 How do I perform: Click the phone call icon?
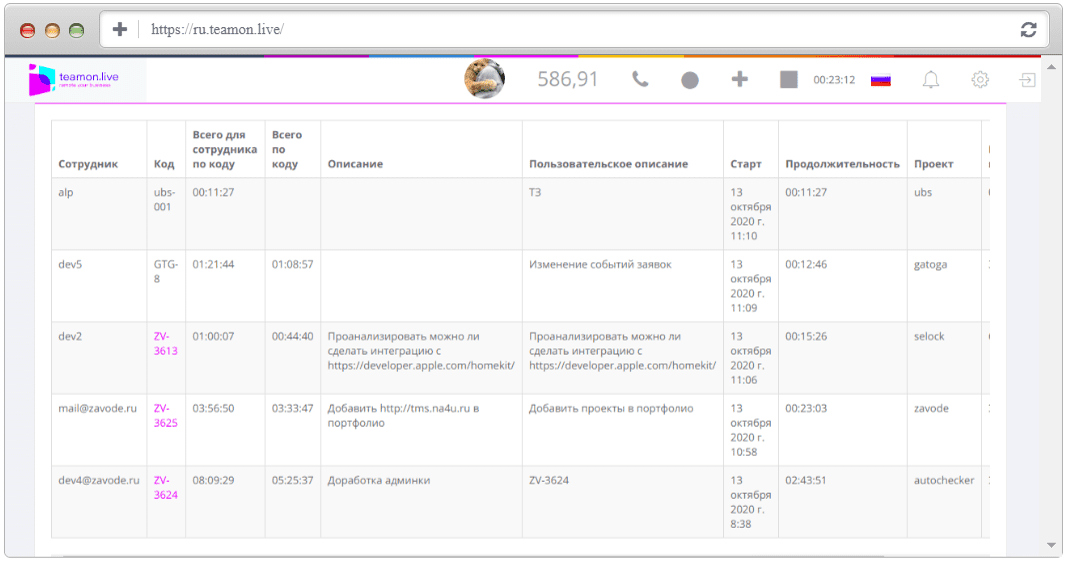[640, 80]
